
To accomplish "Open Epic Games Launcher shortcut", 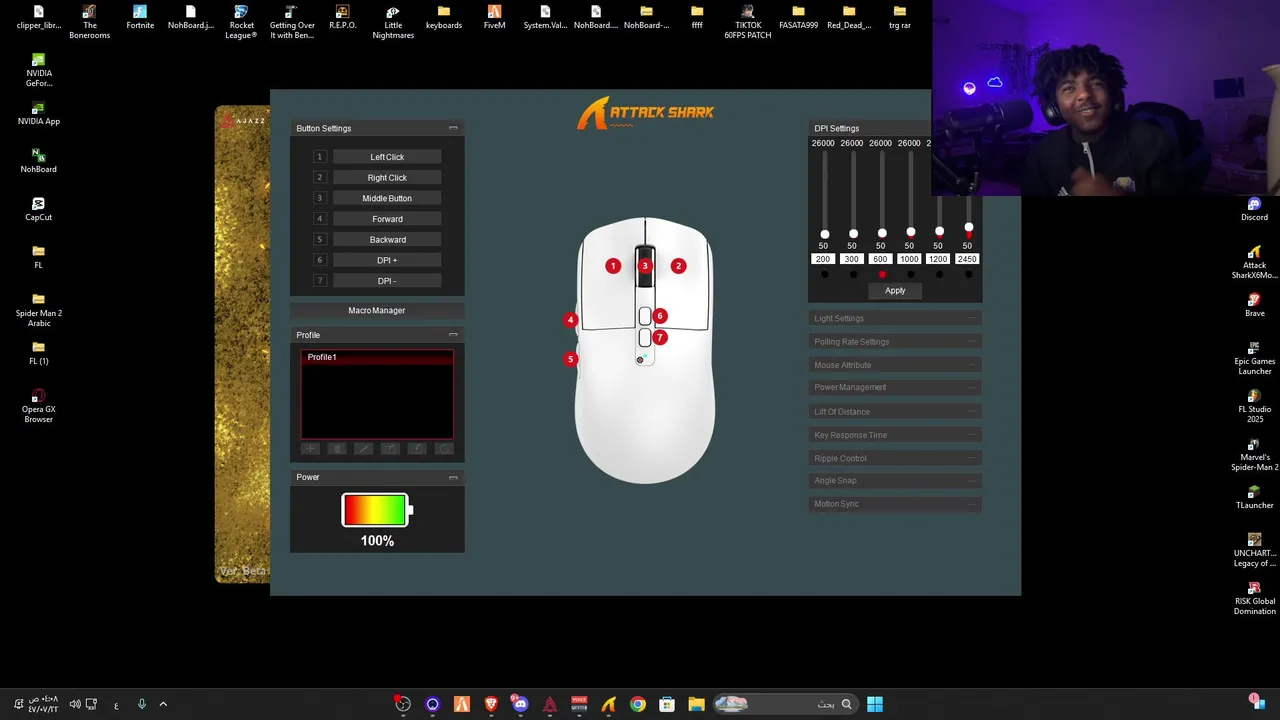I will point(1254,358).
